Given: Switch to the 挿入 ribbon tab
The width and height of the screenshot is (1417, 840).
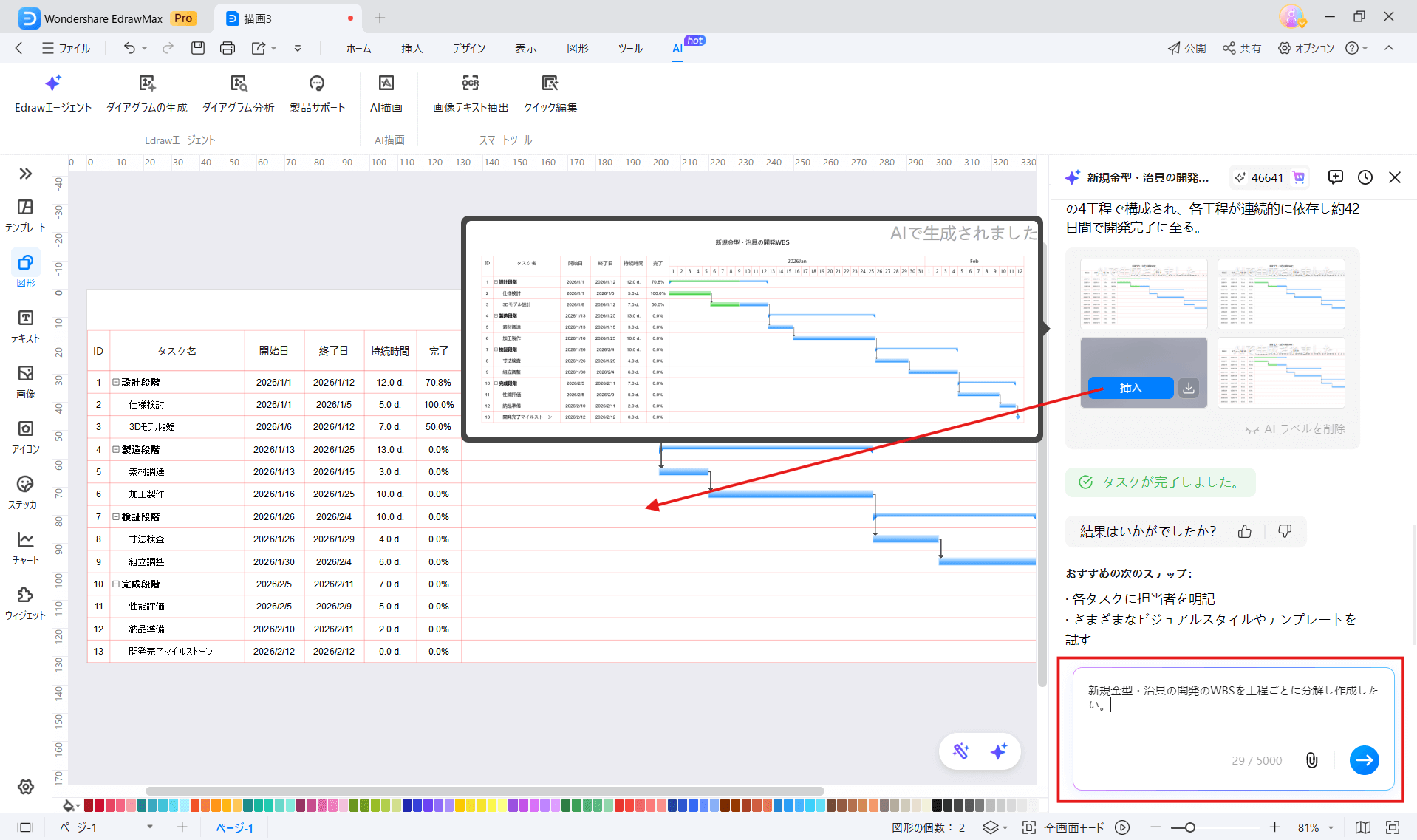Looking at the screenshot, I should pos(412,48).
